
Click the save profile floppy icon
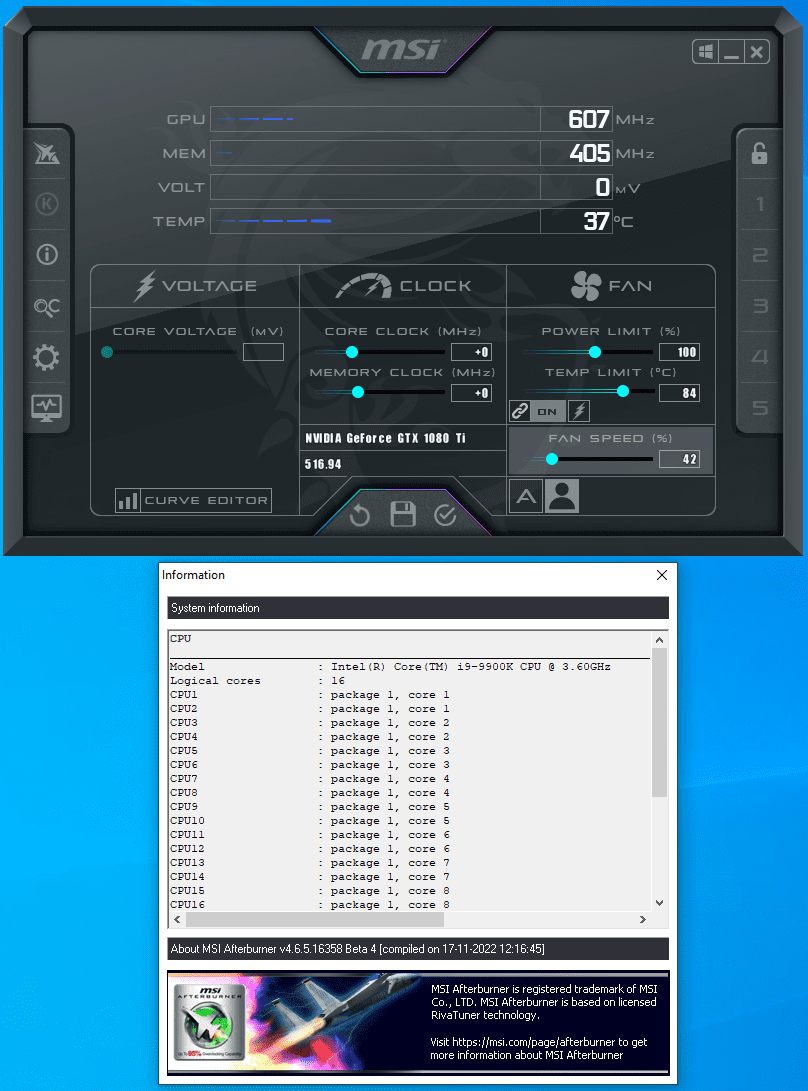coord(403,514)
